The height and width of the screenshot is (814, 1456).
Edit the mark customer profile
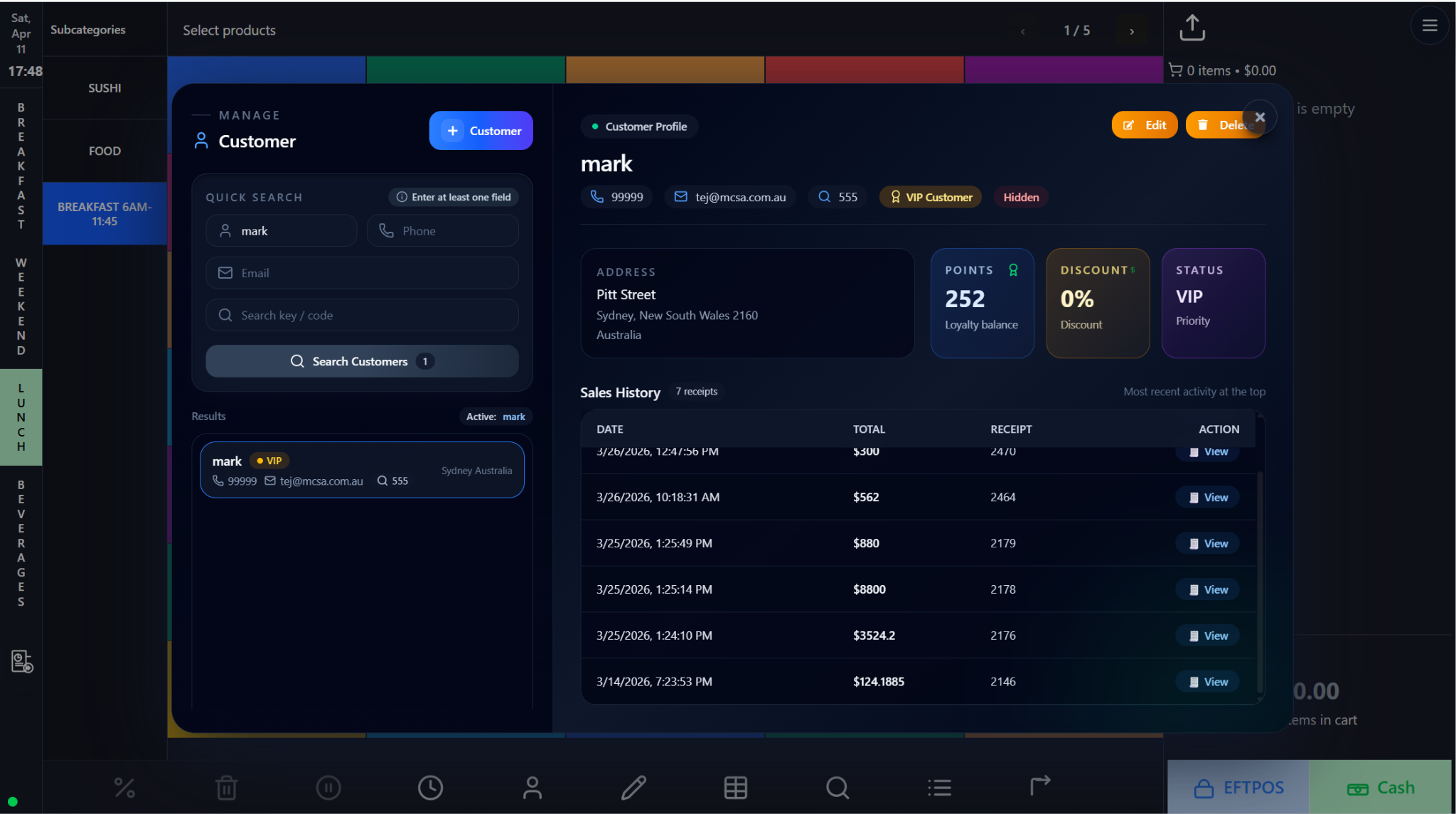[1144, 125]
